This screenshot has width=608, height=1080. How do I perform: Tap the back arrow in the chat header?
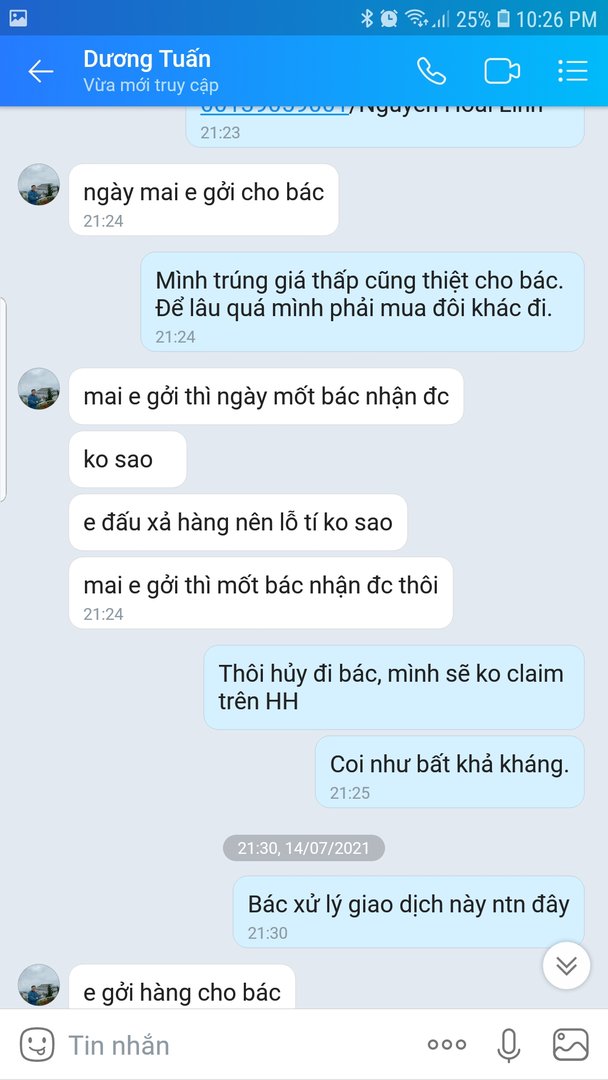click(x=41, y=71)
